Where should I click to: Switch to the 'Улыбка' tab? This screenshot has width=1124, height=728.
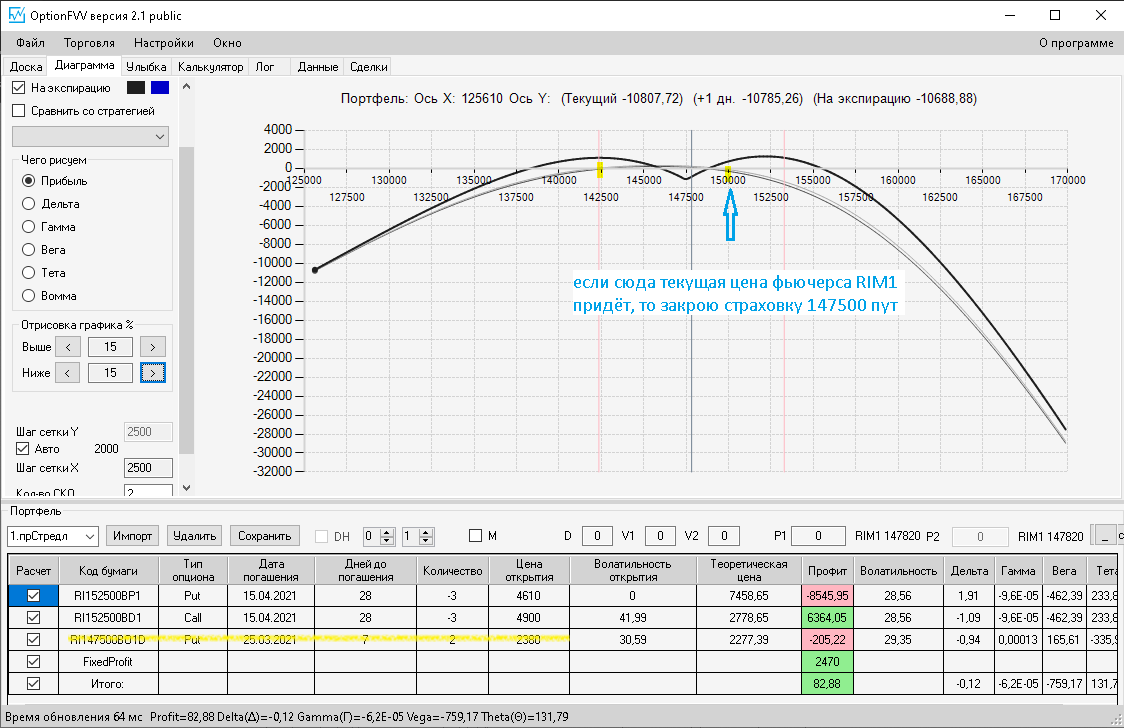pos(146,67)
